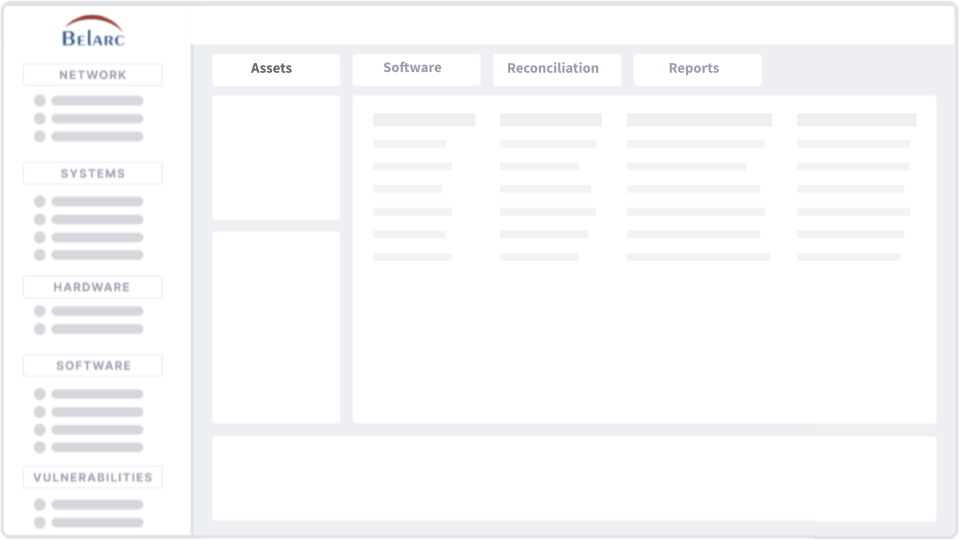
Task: Expand the NETWORK sidebar section header
Action: pyautogui.click(x=93, y=75)
